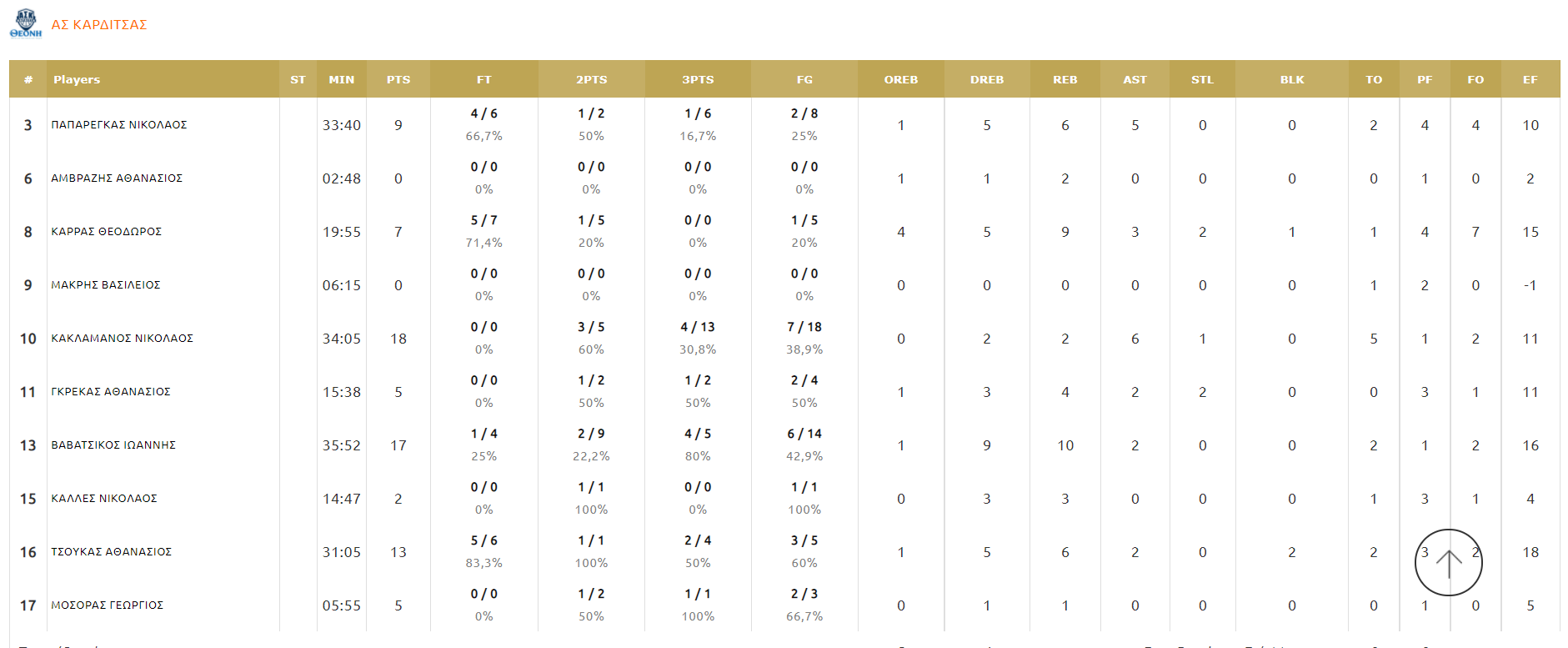Screen dimensions: 1568x648
Task: Click the AS Karditsas team logo
Action: tap(26, 23)
